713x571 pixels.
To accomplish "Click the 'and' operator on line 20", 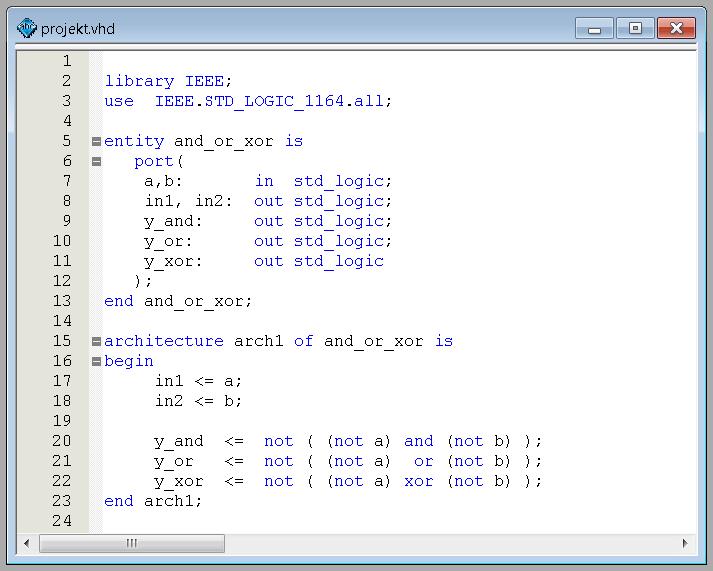I will click(x=419, y=441).
